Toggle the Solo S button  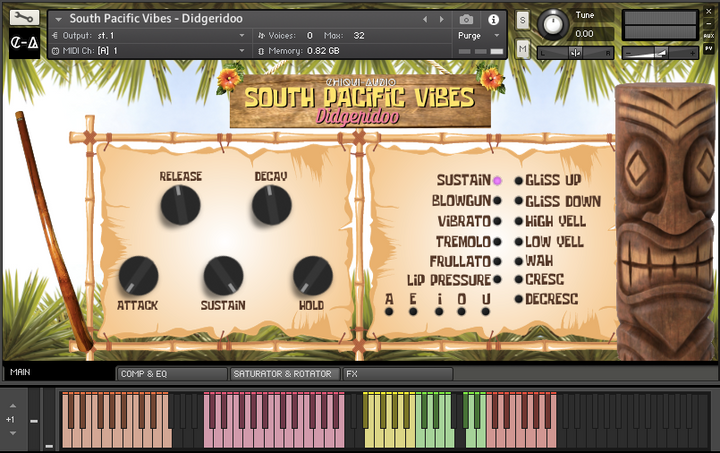(x=523, y=20)
